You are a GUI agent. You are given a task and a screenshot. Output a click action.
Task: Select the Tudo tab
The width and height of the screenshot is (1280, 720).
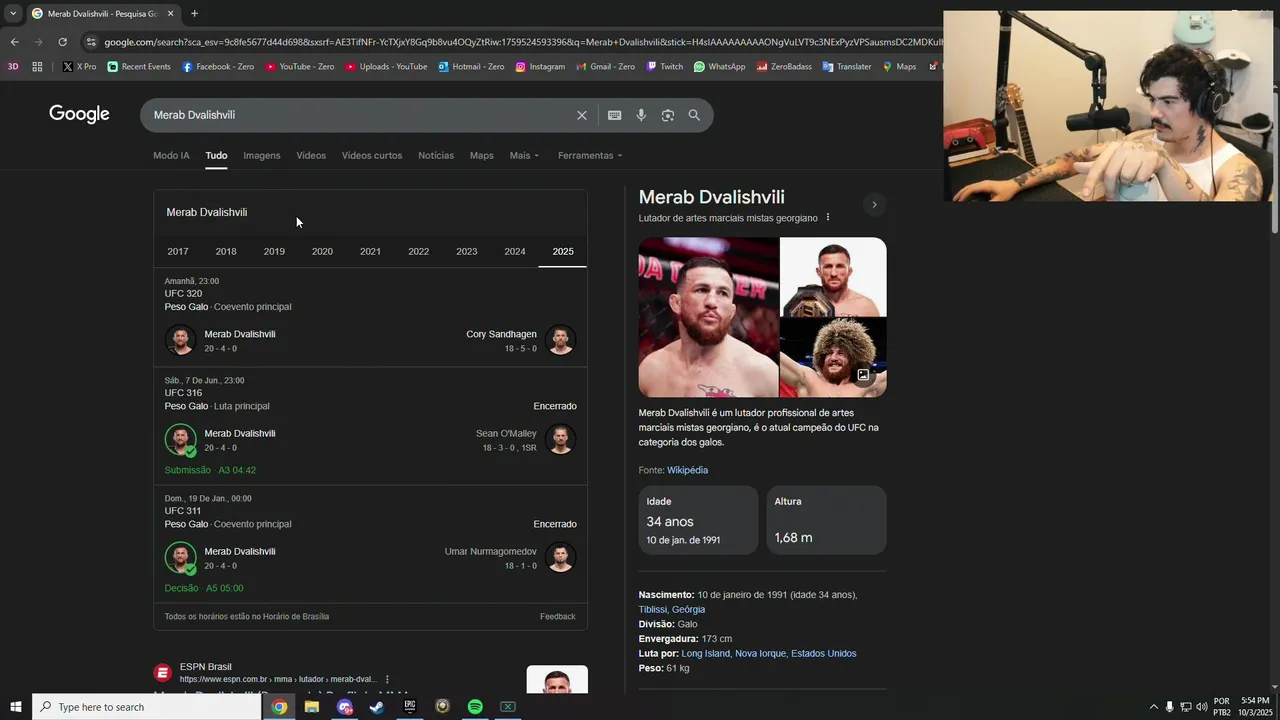pyautogui.click(x=216, y=156)
